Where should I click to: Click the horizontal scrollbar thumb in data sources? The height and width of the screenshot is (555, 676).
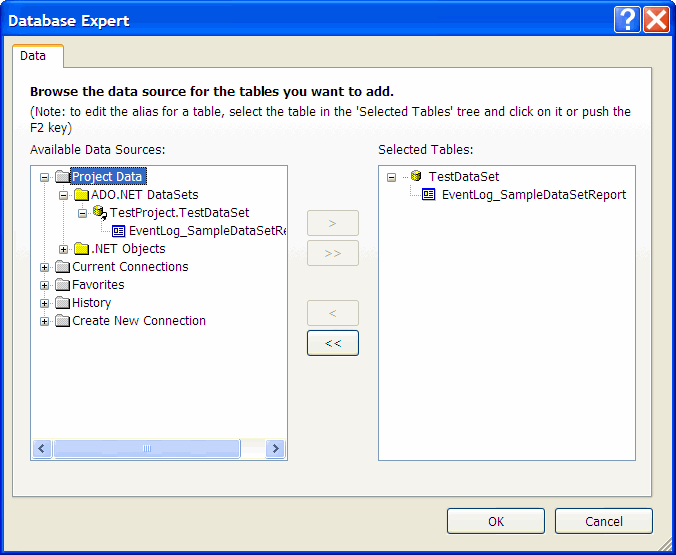coord(147,450)
